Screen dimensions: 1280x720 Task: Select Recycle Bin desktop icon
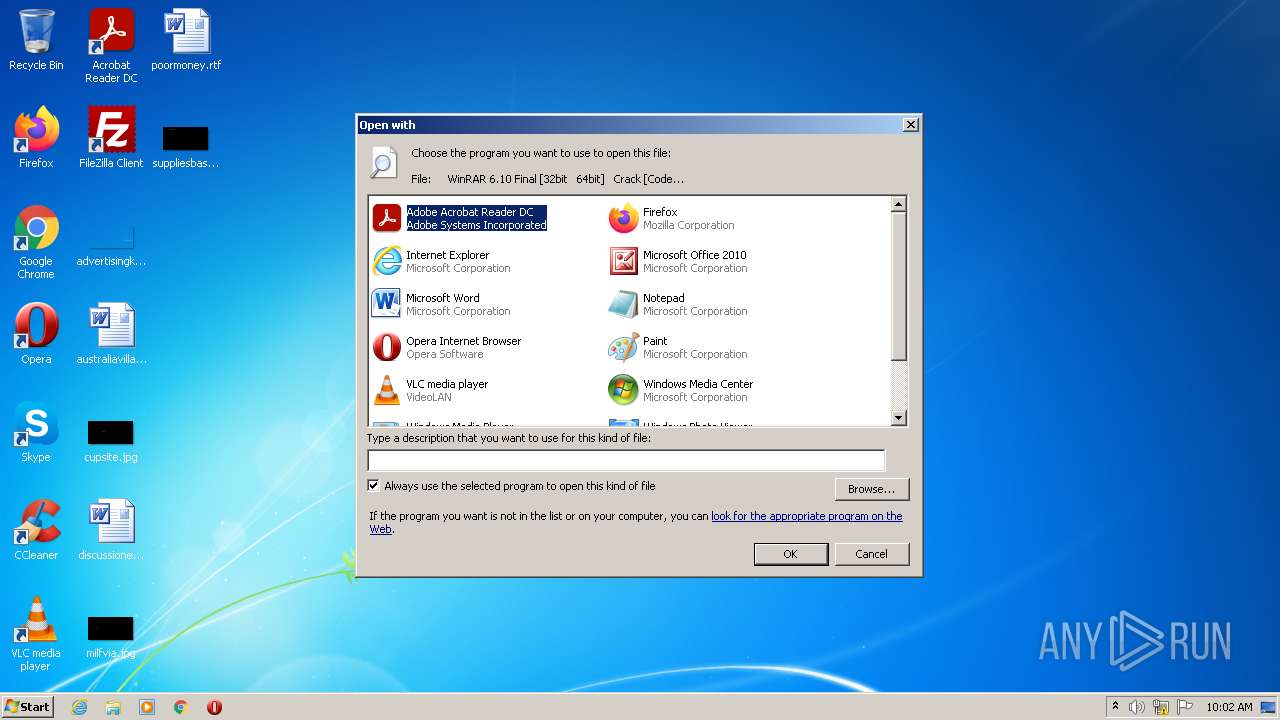(36, 41)
